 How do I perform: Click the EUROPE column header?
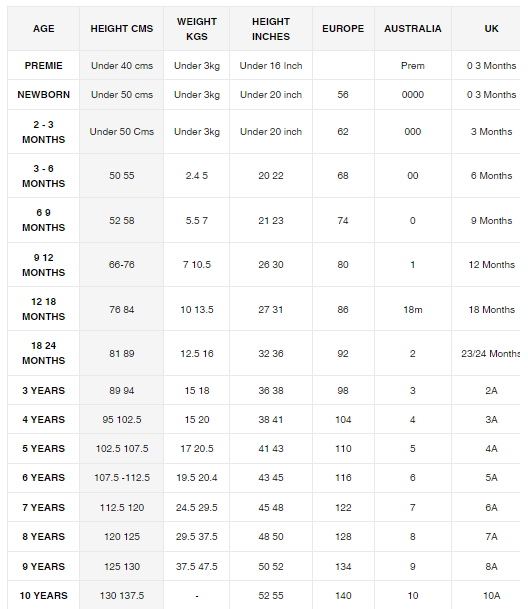click(343, 29)
